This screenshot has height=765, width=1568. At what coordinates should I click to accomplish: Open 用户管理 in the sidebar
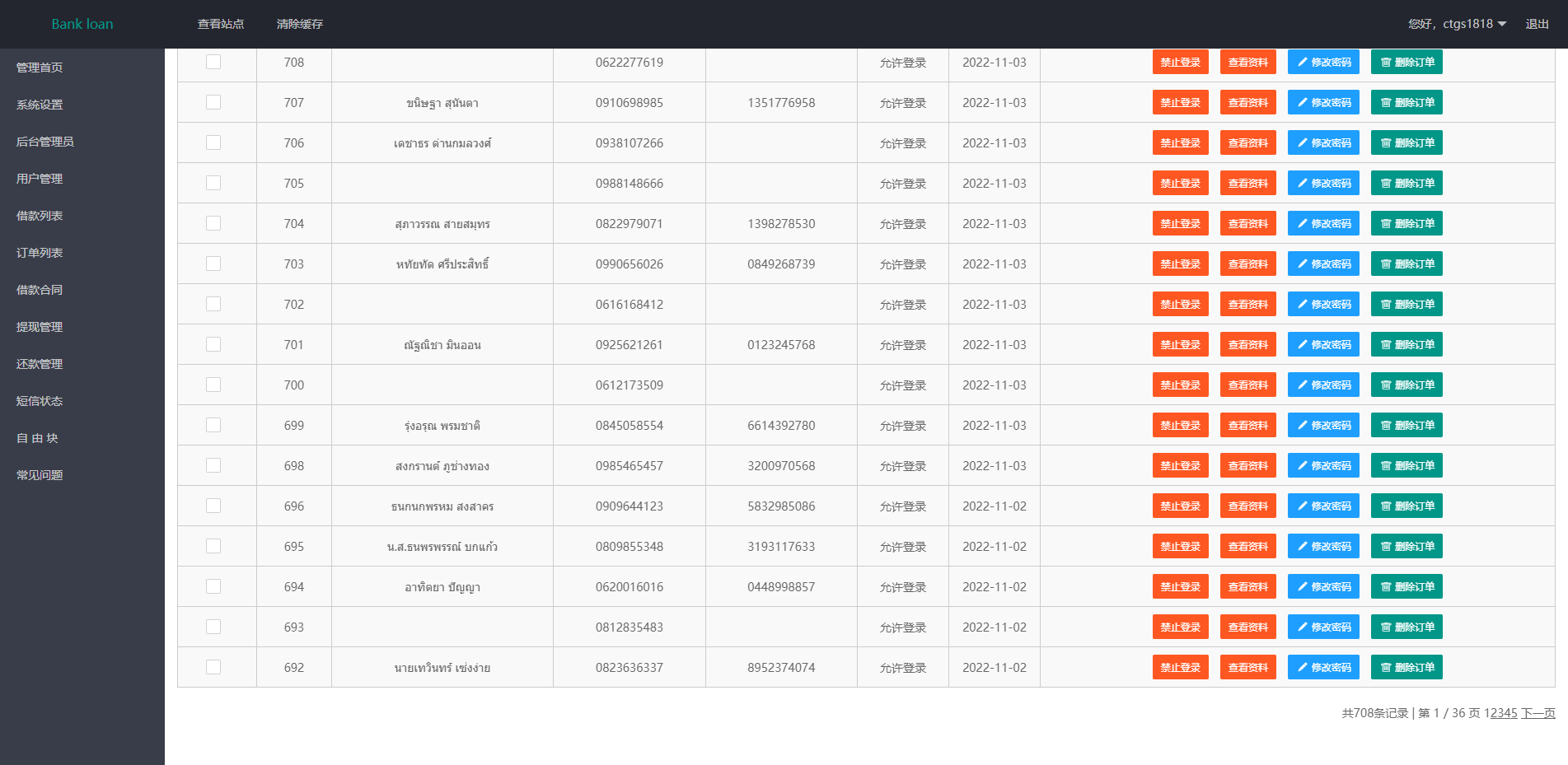point(40,179)
